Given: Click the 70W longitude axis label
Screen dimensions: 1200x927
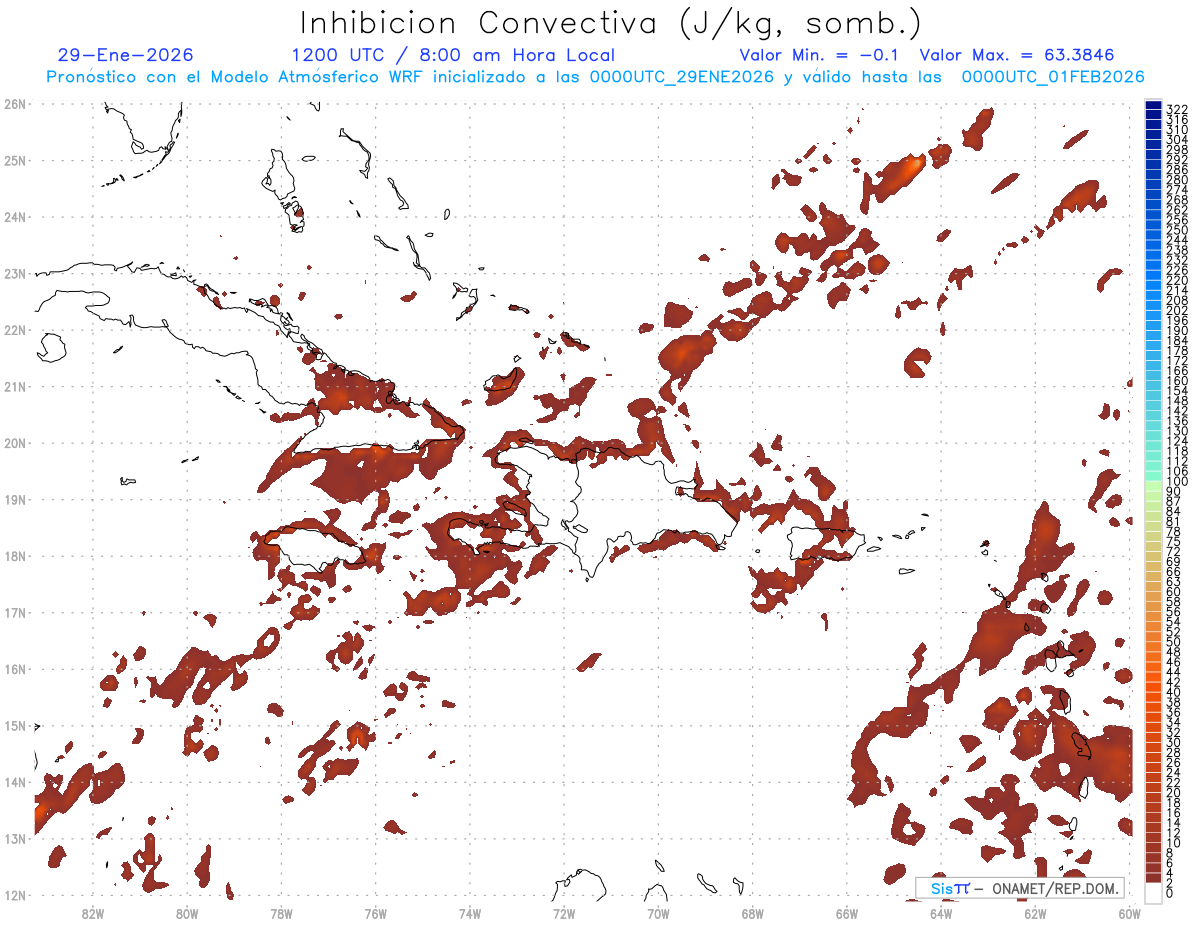Looking at the screenshot, I should pyautogui.click(x=658, y=913).
